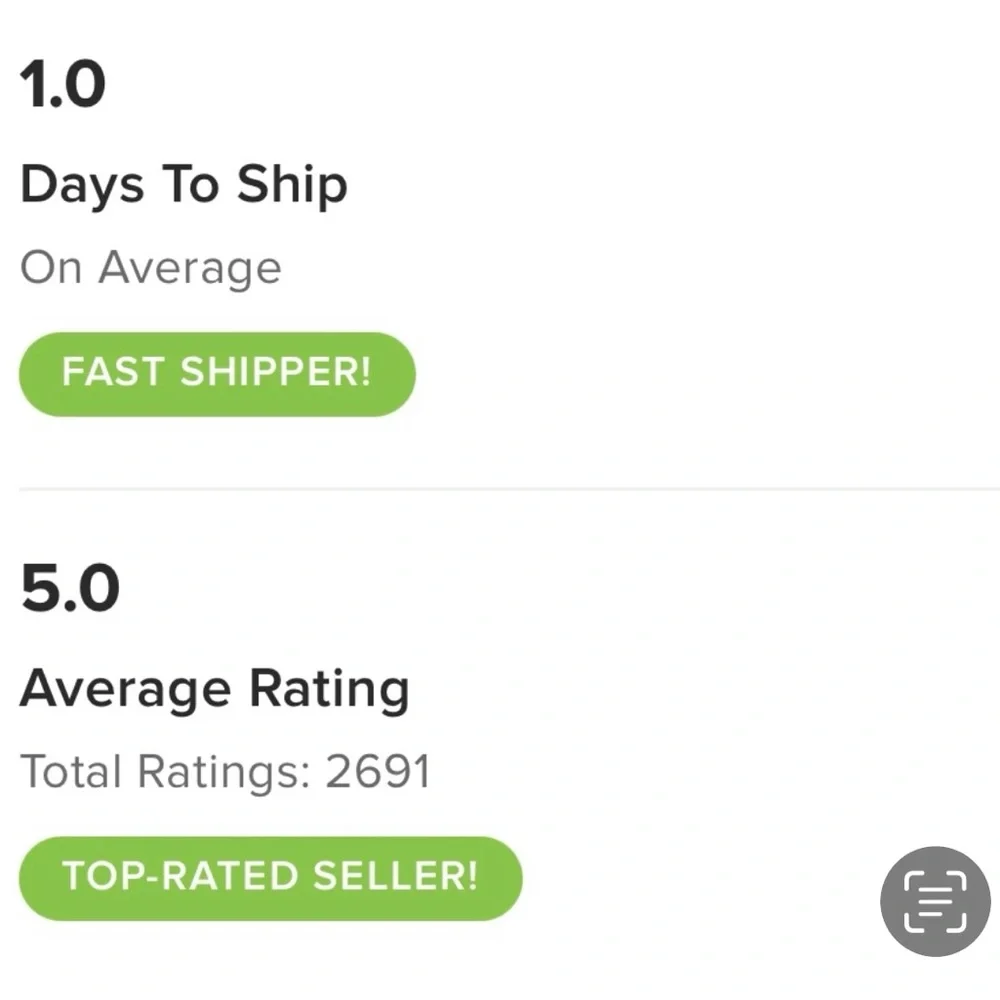The height and width of the screenshot is (1000, 1000).
Task: Click the FAST SHIPPER! badge
Action: [x=216, y=374]
